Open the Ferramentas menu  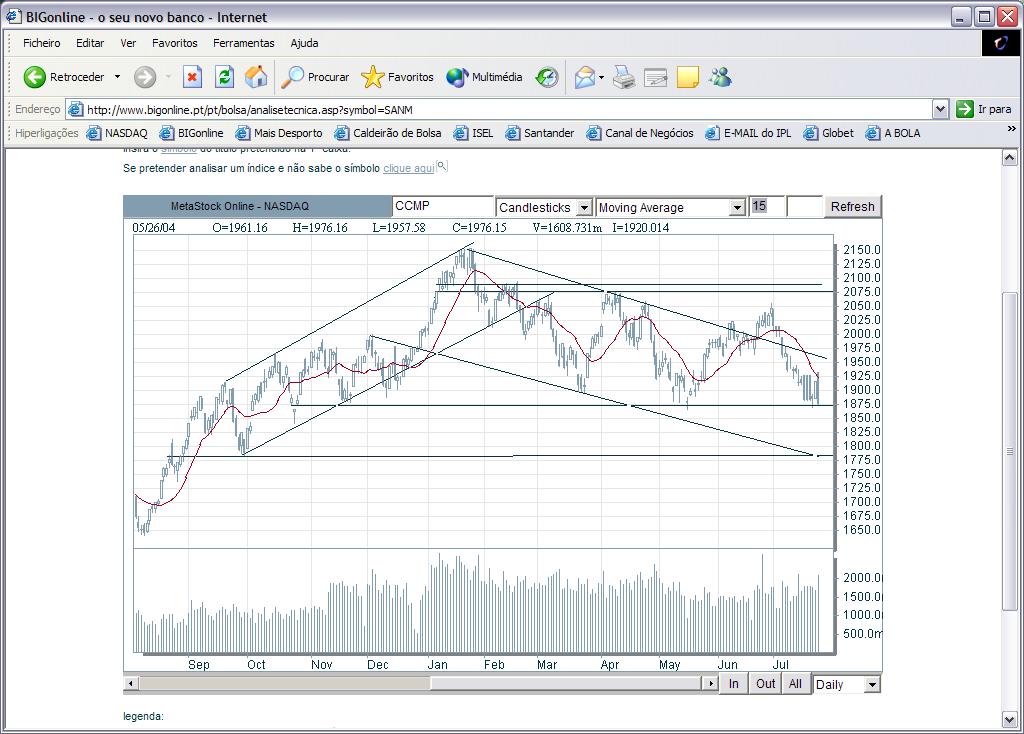243,43
